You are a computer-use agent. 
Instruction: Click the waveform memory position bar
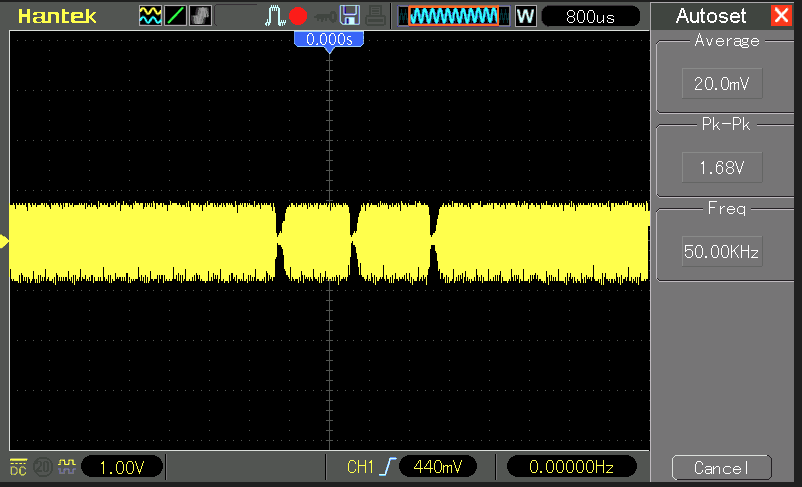pyautogui.click(x=453, y=16)
